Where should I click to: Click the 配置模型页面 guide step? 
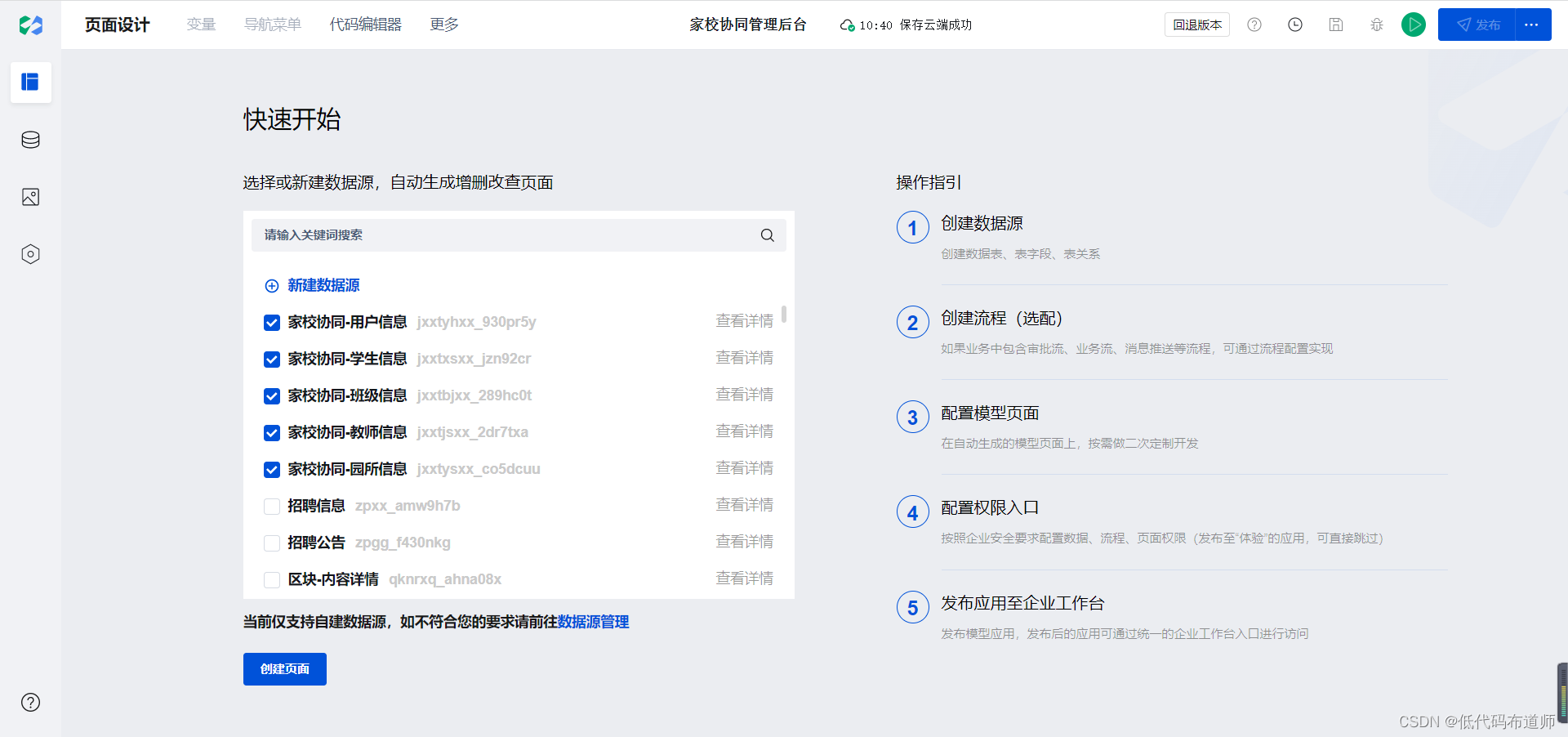(990, 413)
